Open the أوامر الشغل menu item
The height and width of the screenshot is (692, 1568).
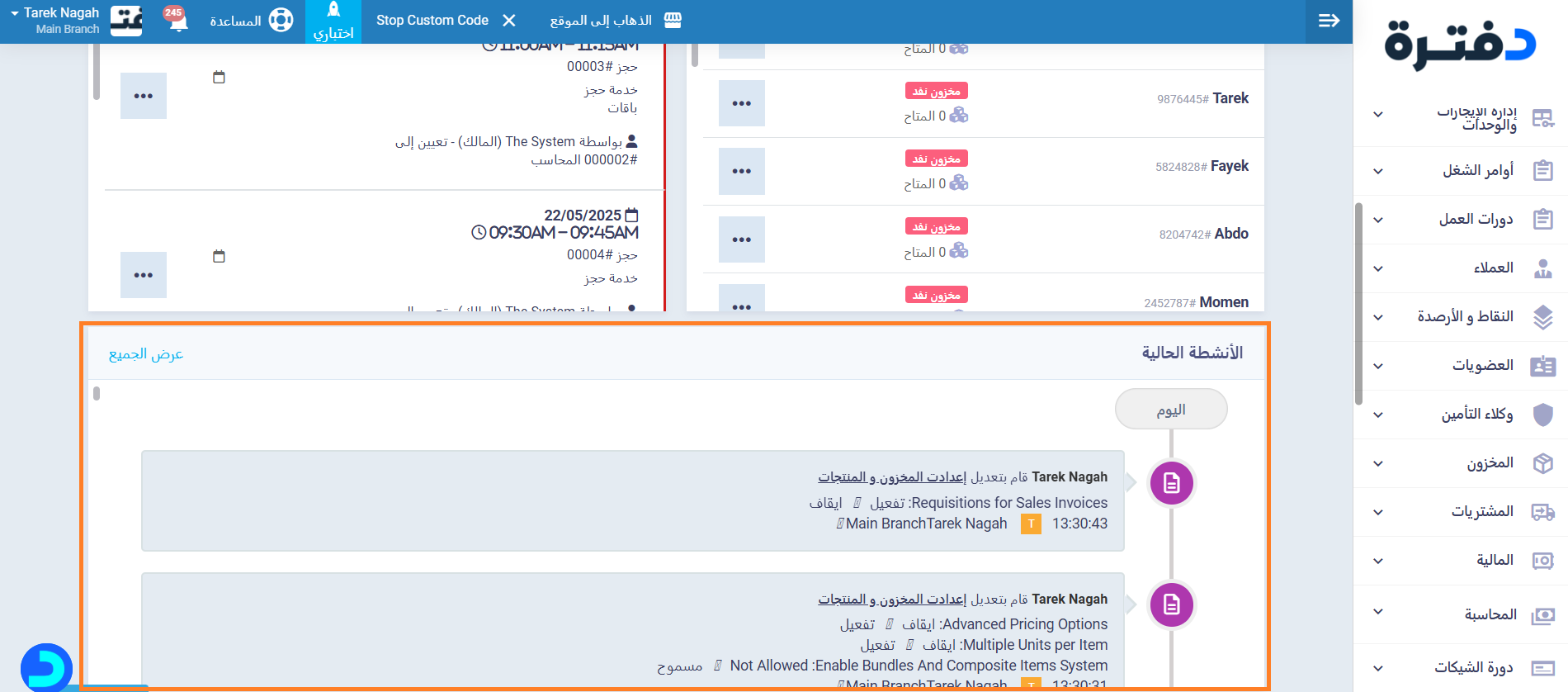point(1477,171)
